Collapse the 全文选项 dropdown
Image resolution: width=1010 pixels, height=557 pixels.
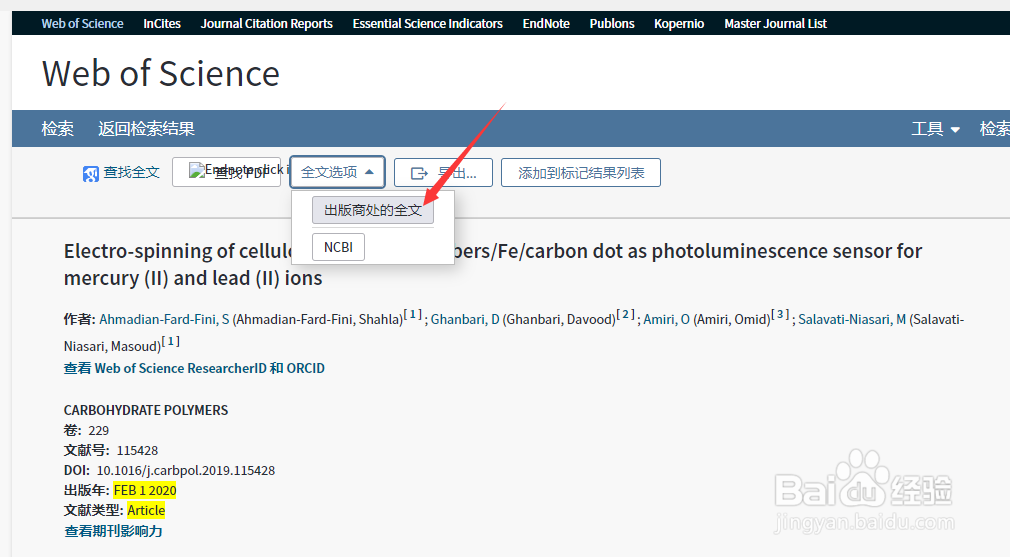tap(338, 172)
